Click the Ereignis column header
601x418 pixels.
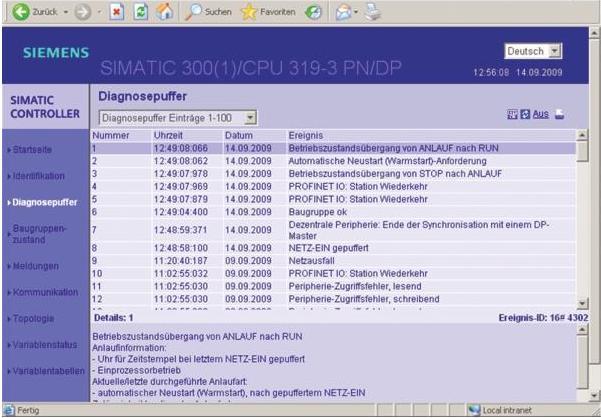(305, 136)
